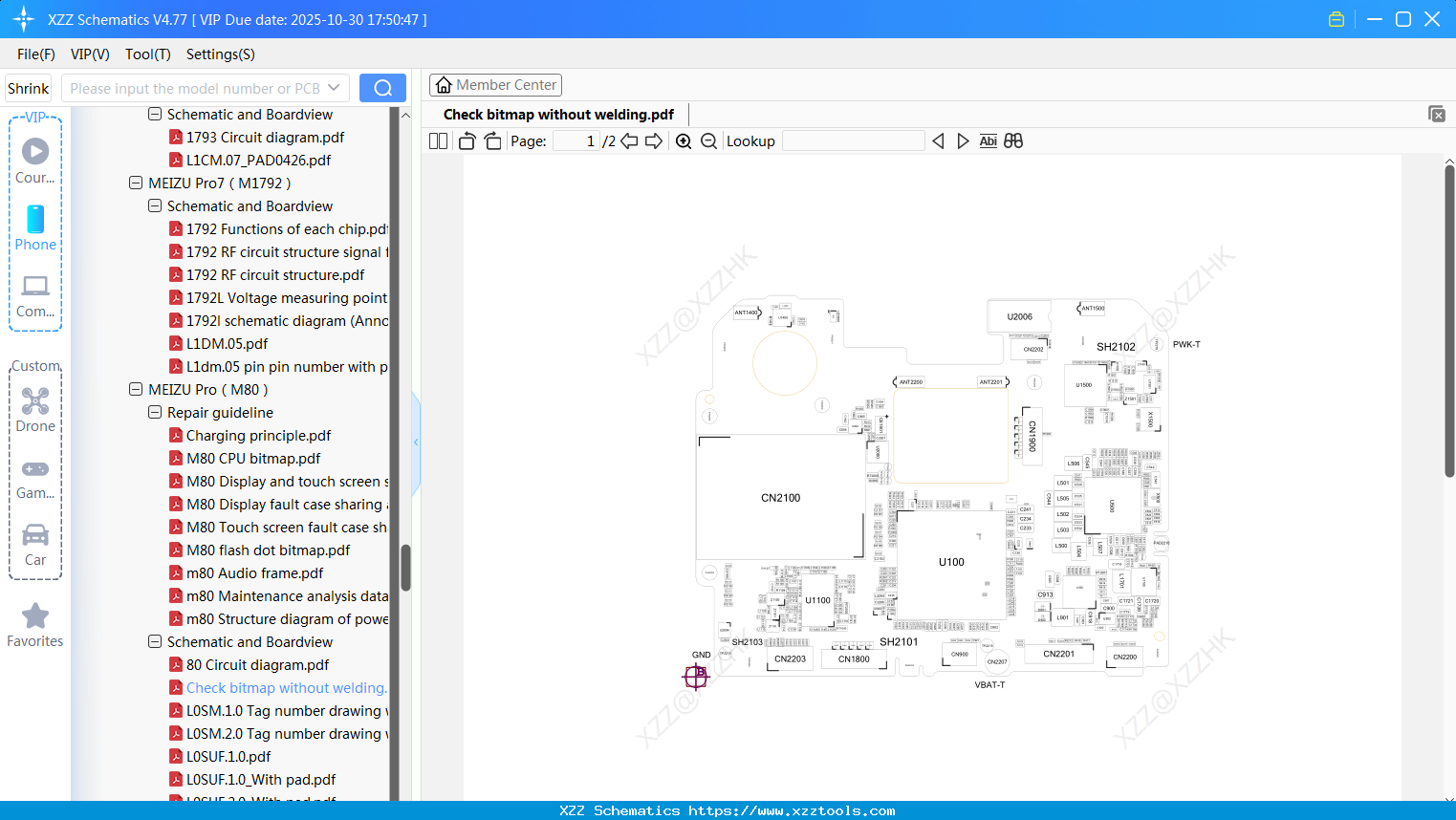Viewport: 1456px width, 820px height.
Task: Rotate the page clockwise
Action: click(493, 141)
